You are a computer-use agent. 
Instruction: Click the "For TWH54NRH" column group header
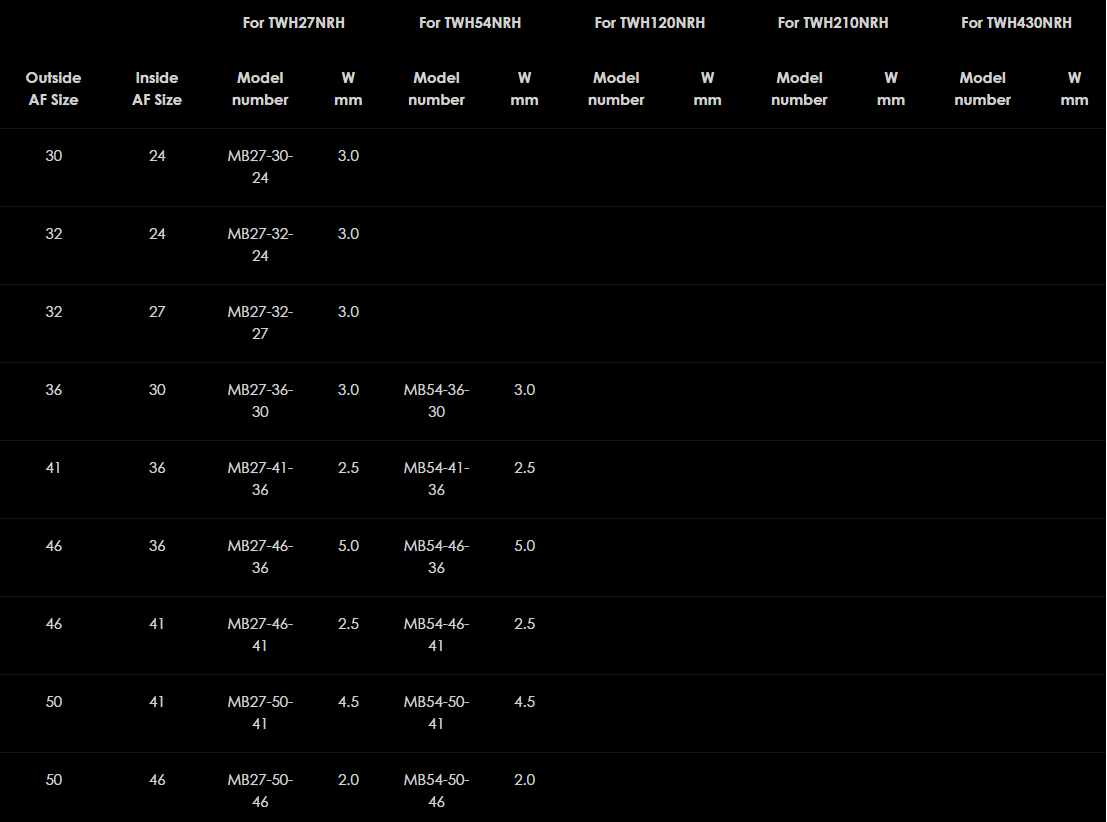click(x=469, y=22)
